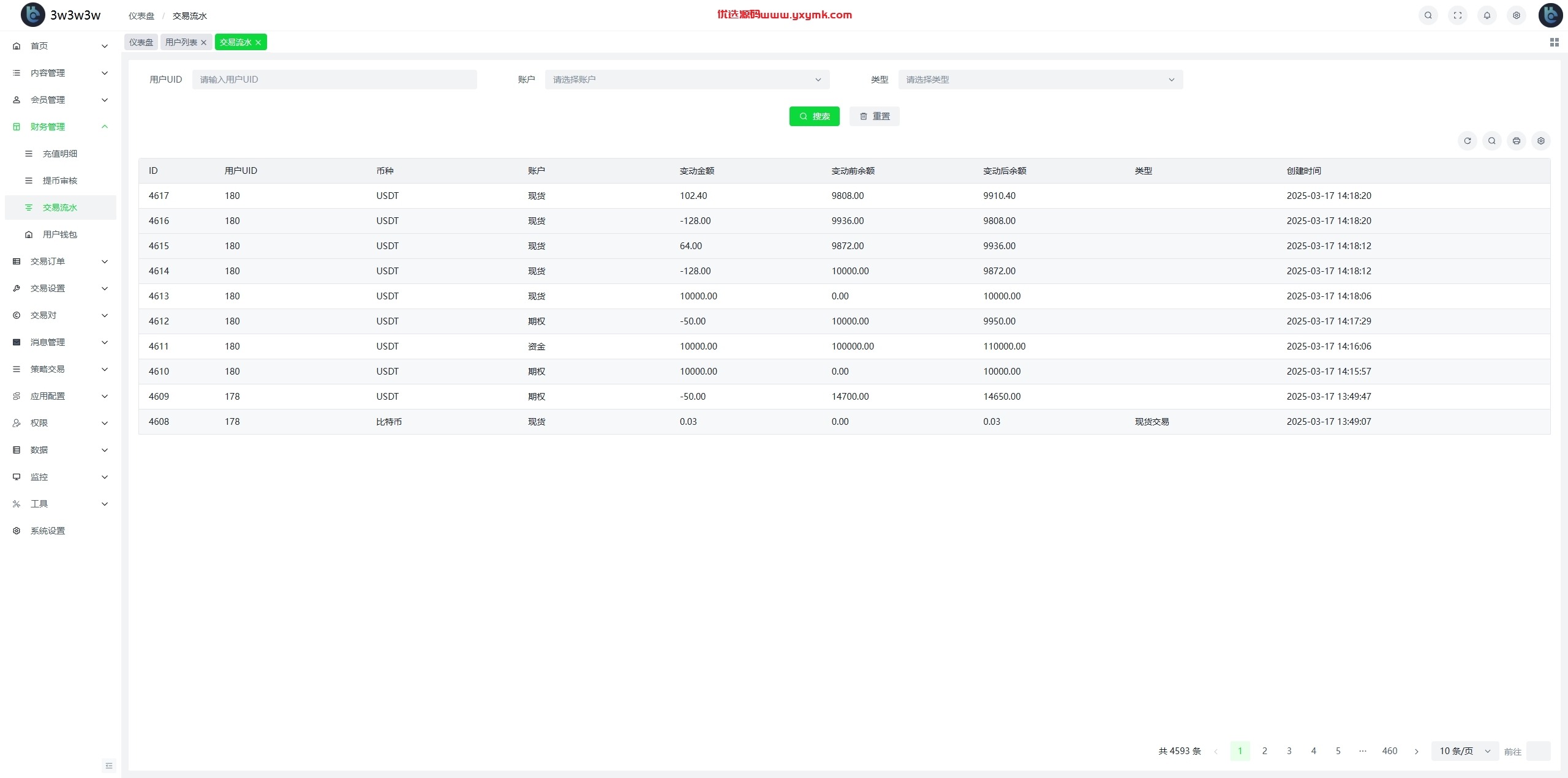
Task: Expand 权限 sidebar menu
Action: pos(60,423)
